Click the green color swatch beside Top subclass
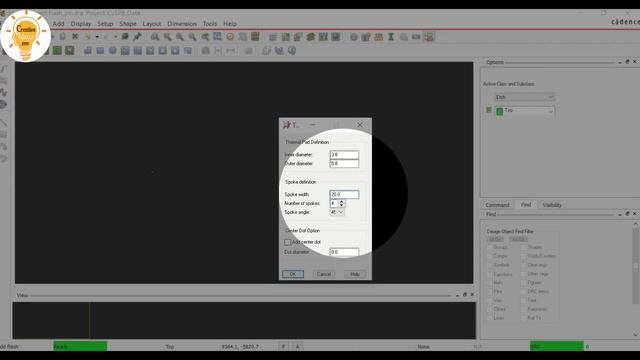The height and width of the screenshot is (360, 640). tap(499, 111)
